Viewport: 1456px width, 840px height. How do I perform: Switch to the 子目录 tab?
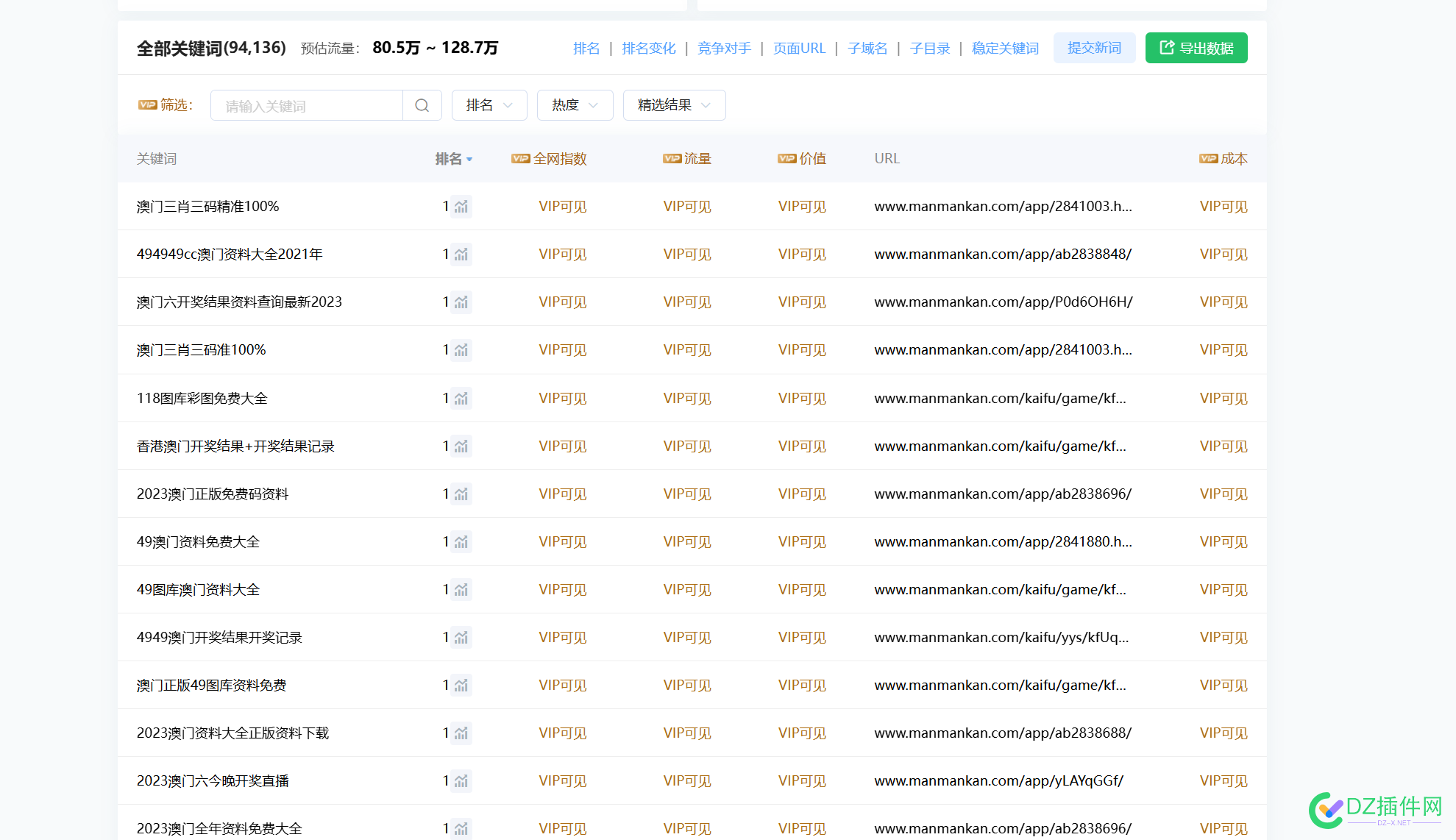click(x=930, y=49)
